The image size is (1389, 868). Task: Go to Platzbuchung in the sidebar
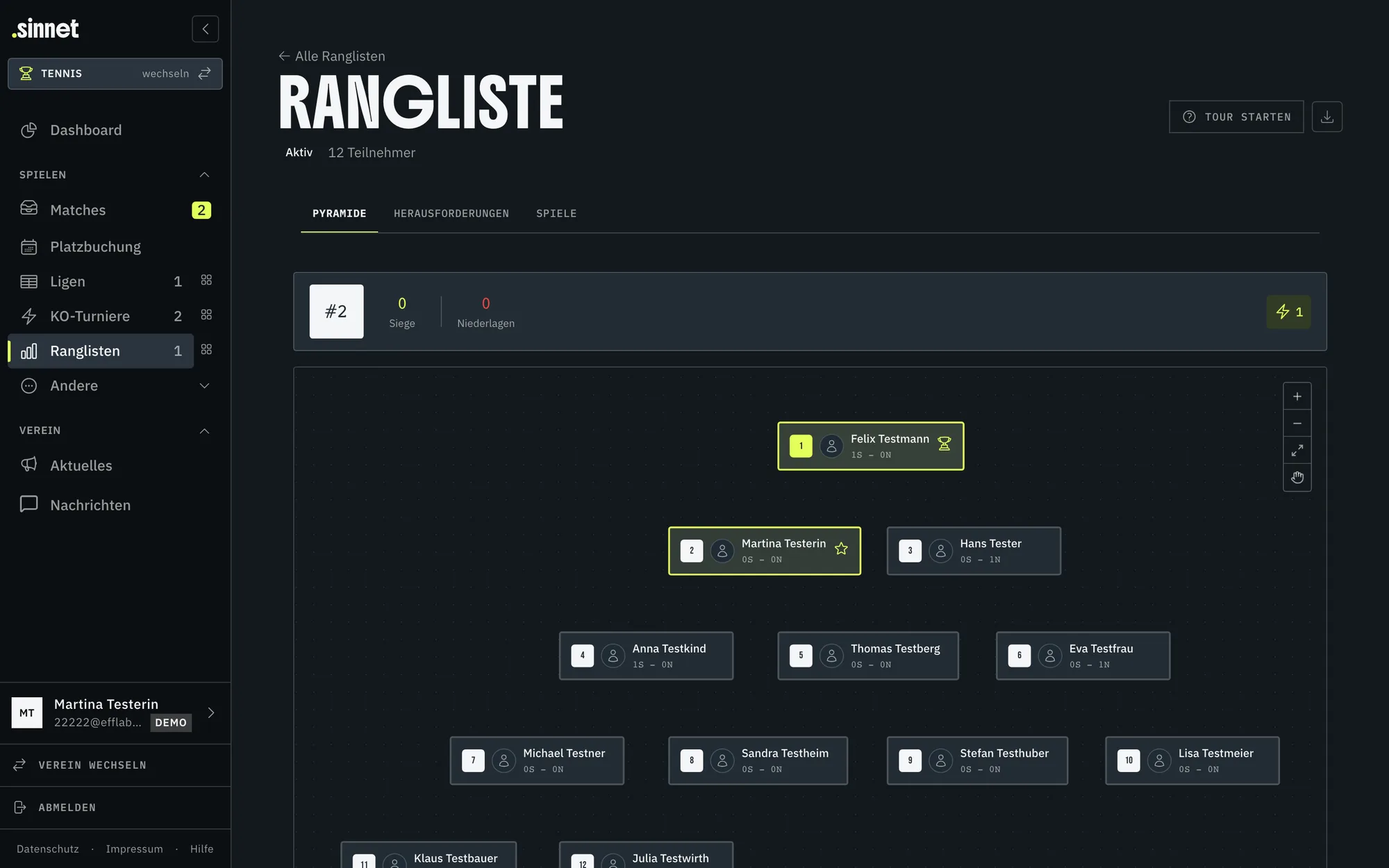(x=115, y=247)
